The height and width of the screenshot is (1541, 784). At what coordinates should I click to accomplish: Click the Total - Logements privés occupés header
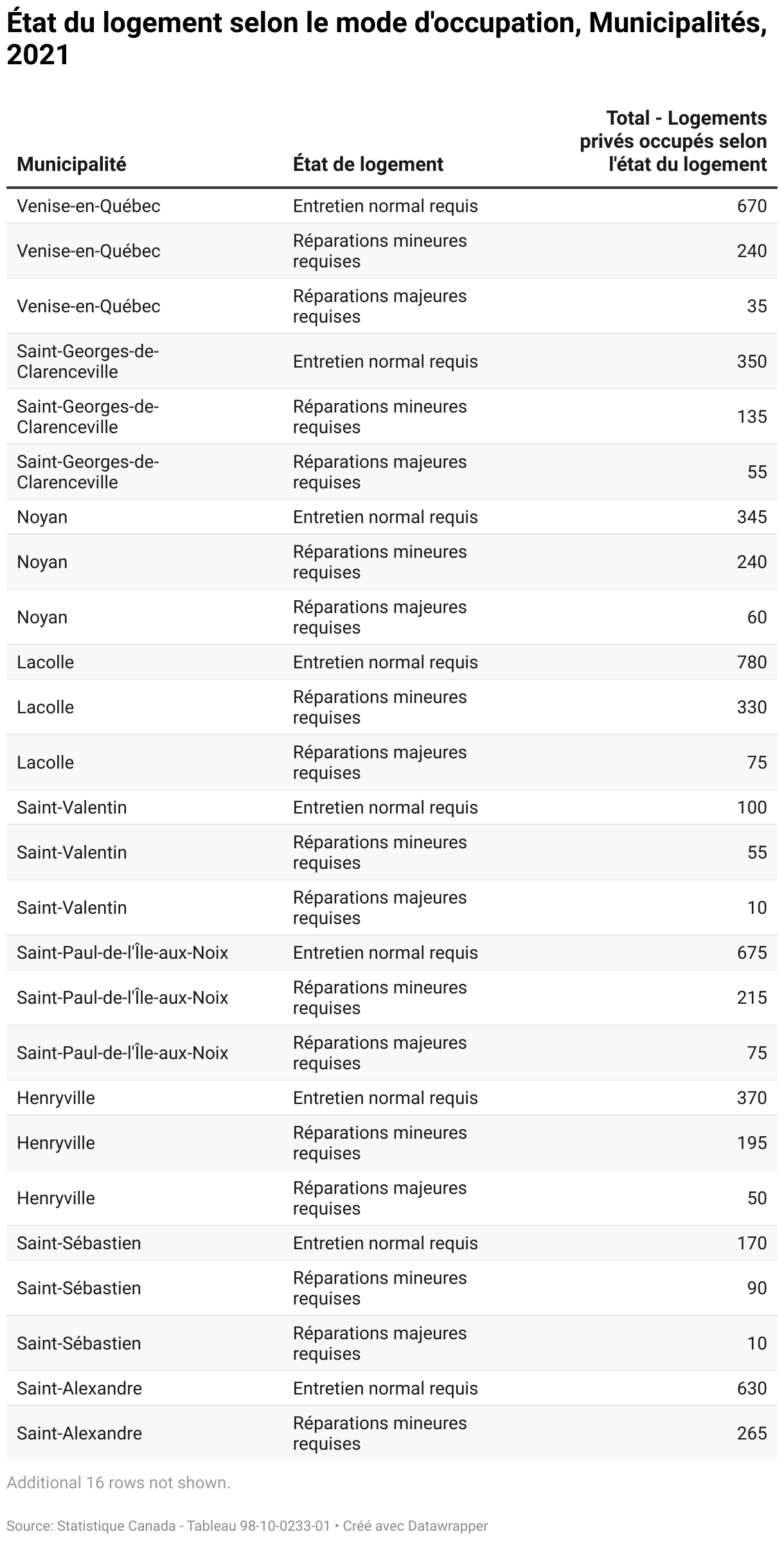point(673,141)
